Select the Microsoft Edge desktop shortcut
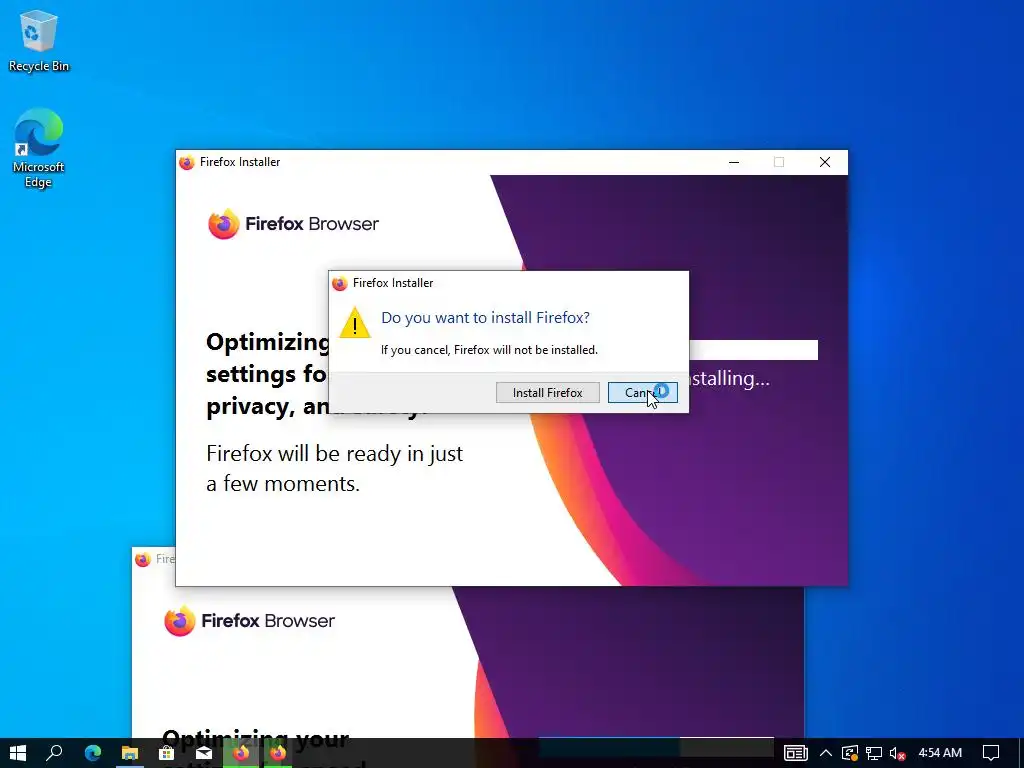 pos(39,148)
